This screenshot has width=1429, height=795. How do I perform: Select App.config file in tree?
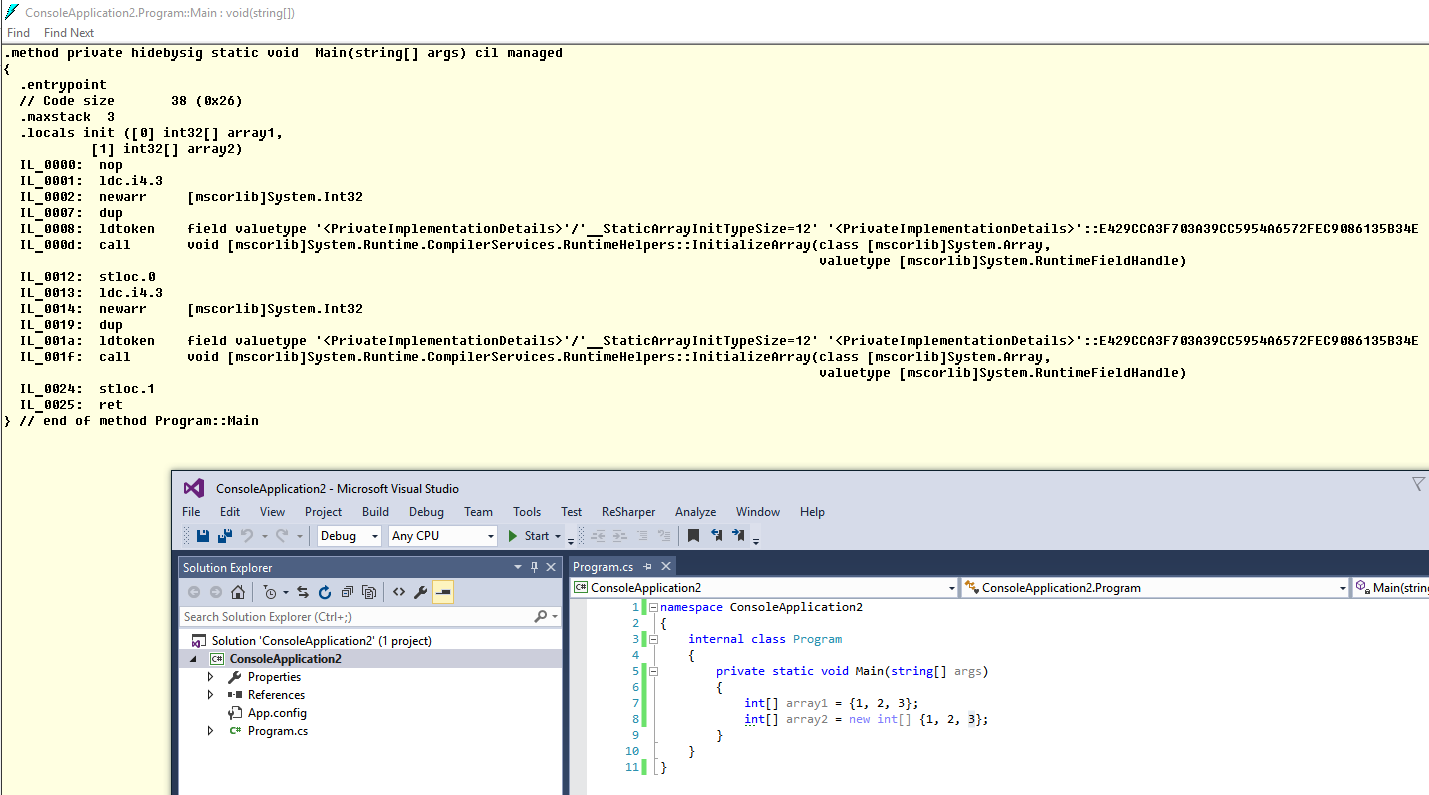tap(277, 713)
